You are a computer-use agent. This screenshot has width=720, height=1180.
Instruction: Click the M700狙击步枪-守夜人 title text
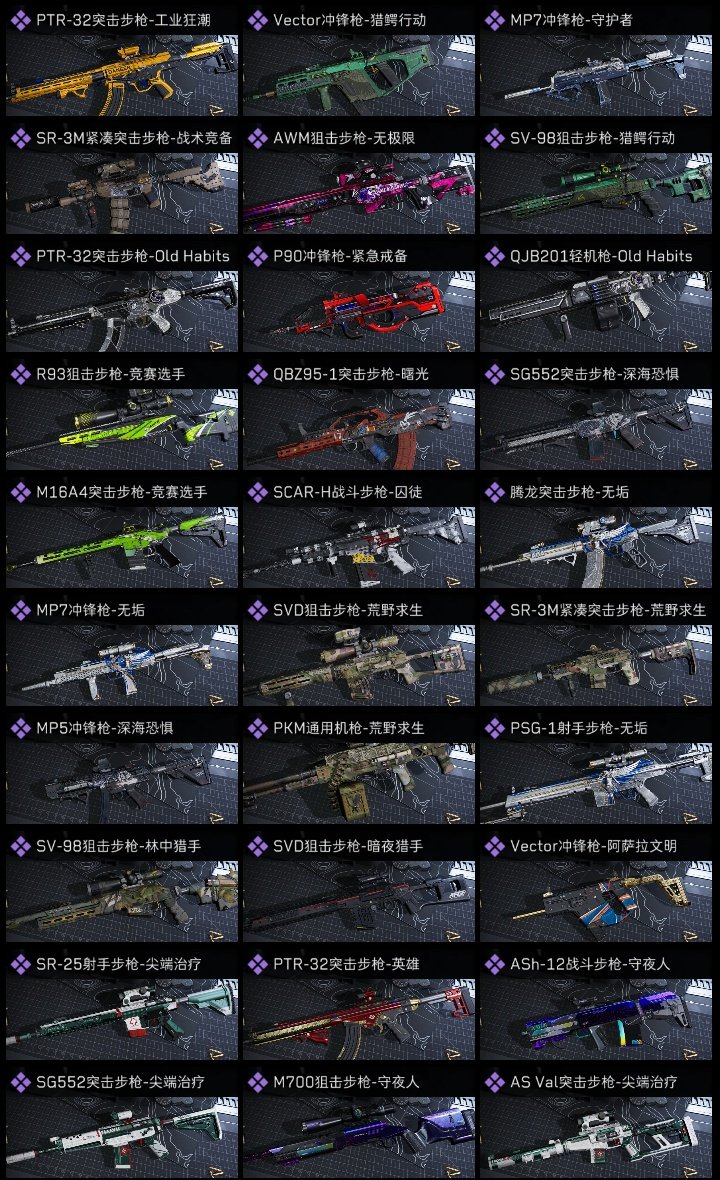[346, 1082]
